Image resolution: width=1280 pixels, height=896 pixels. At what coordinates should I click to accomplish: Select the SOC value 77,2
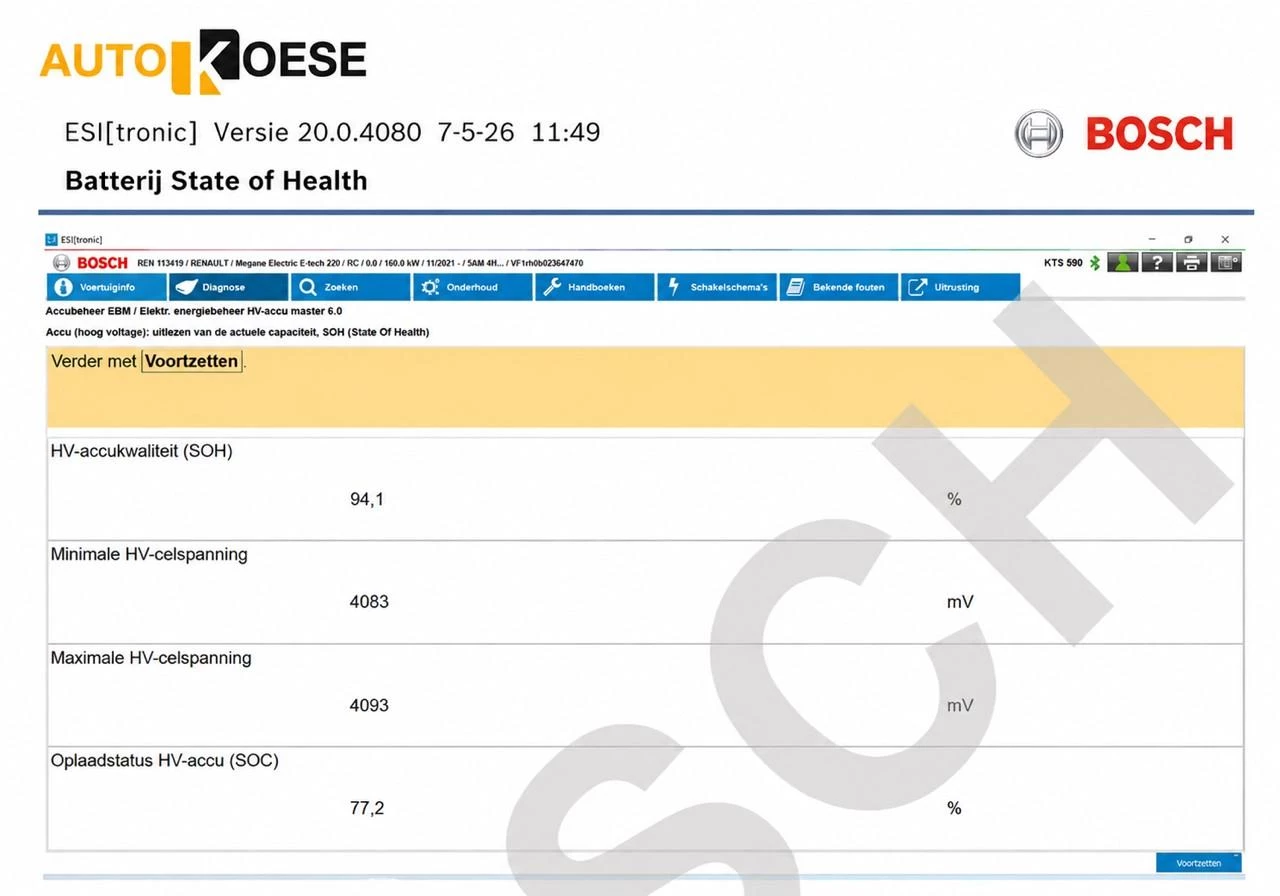coord(367,808)
